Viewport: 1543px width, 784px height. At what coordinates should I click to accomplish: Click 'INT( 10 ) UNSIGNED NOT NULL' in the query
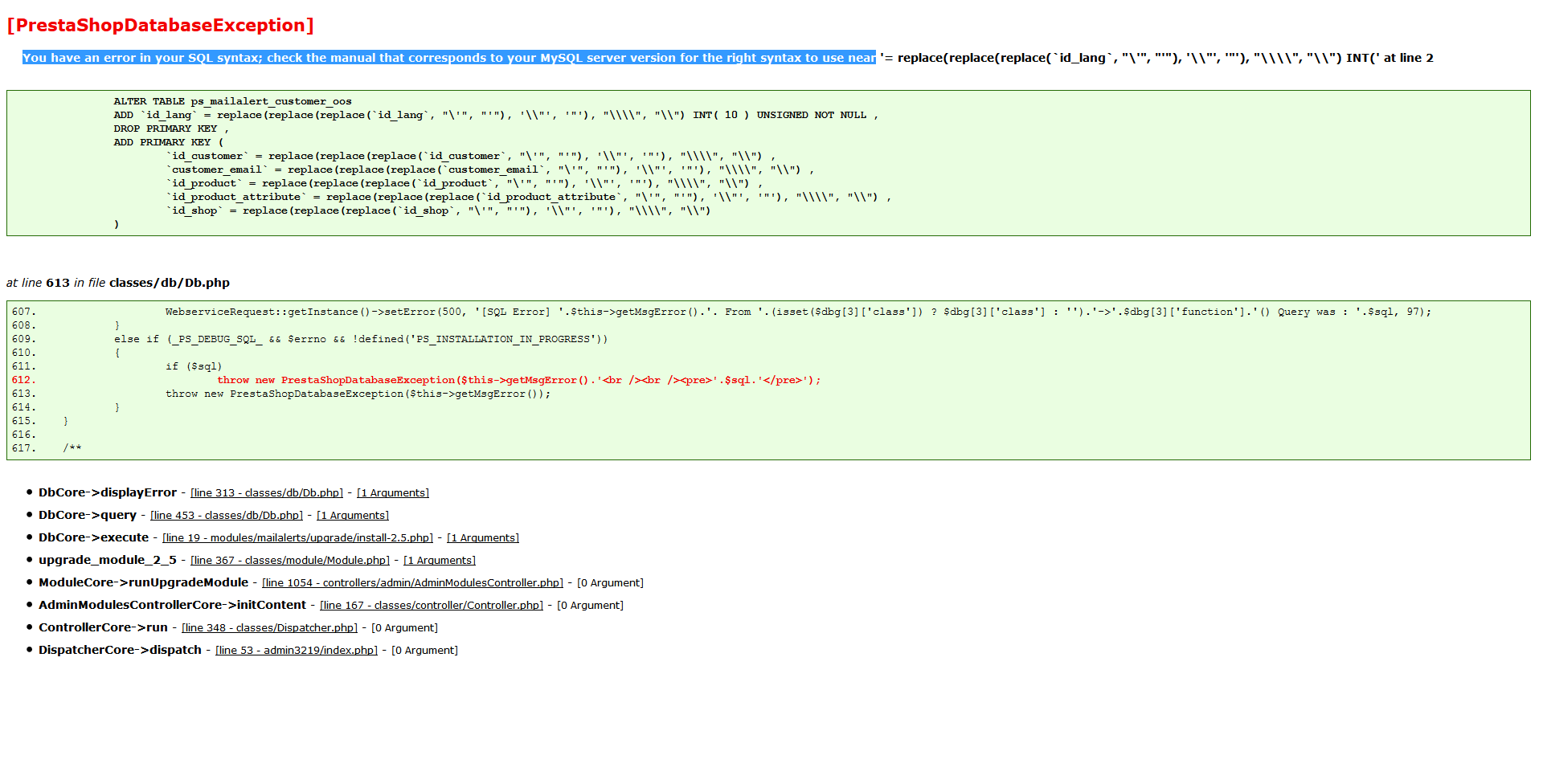(x=780, y=115)
